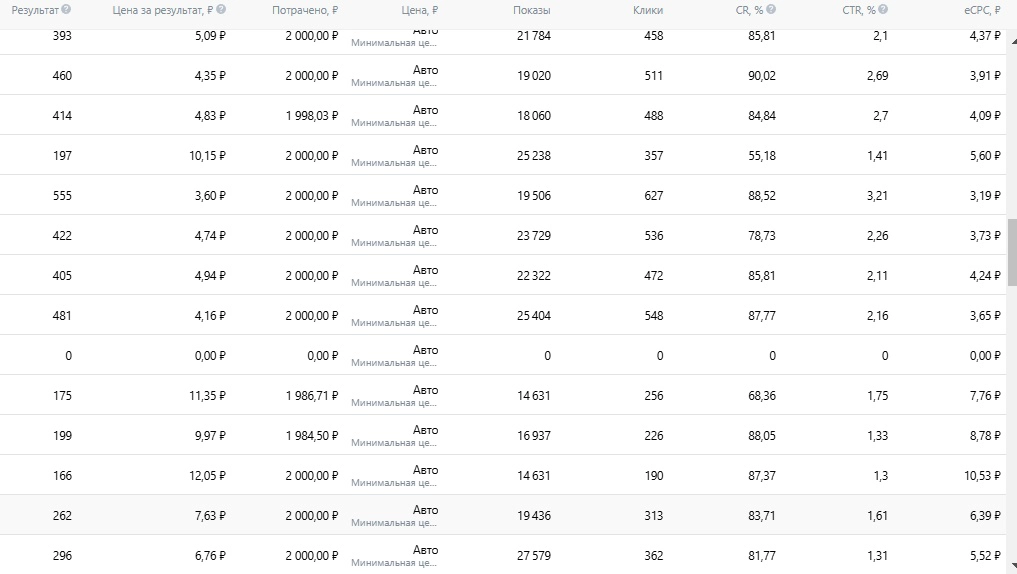Image resolution: width=1017 pixels, height=574 pixels.
Task: Sort table by Показы column header
Action: click(x=532, y=10)
